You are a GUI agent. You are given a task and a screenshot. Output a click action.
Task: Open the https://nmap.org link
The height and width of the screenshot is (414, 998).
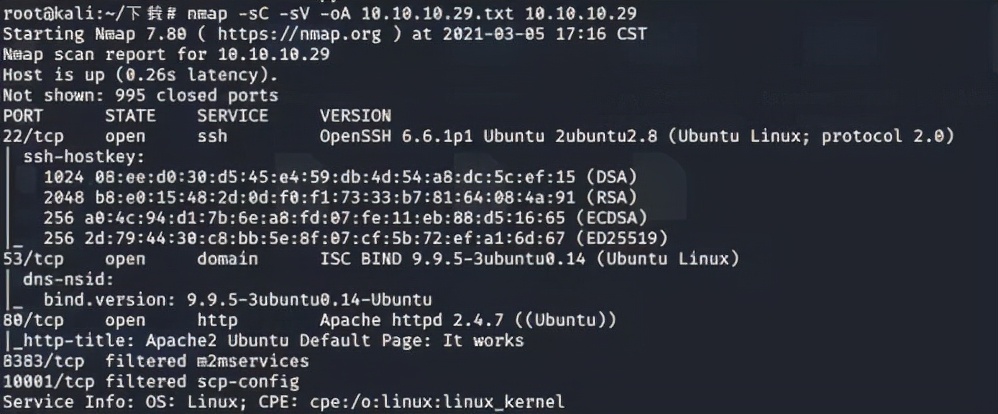coord(311,33)
